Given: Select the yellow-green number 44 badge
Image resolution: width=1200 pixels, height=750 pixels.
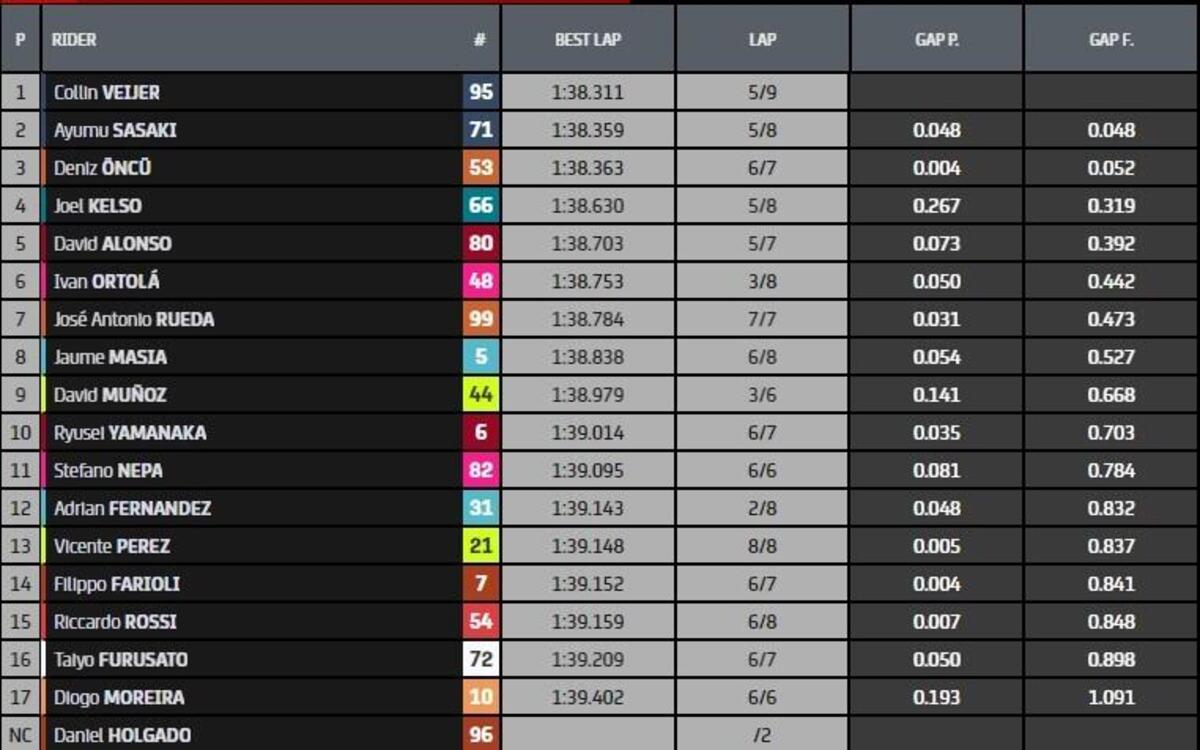Looking at the screenshot, I should [481, 395].
